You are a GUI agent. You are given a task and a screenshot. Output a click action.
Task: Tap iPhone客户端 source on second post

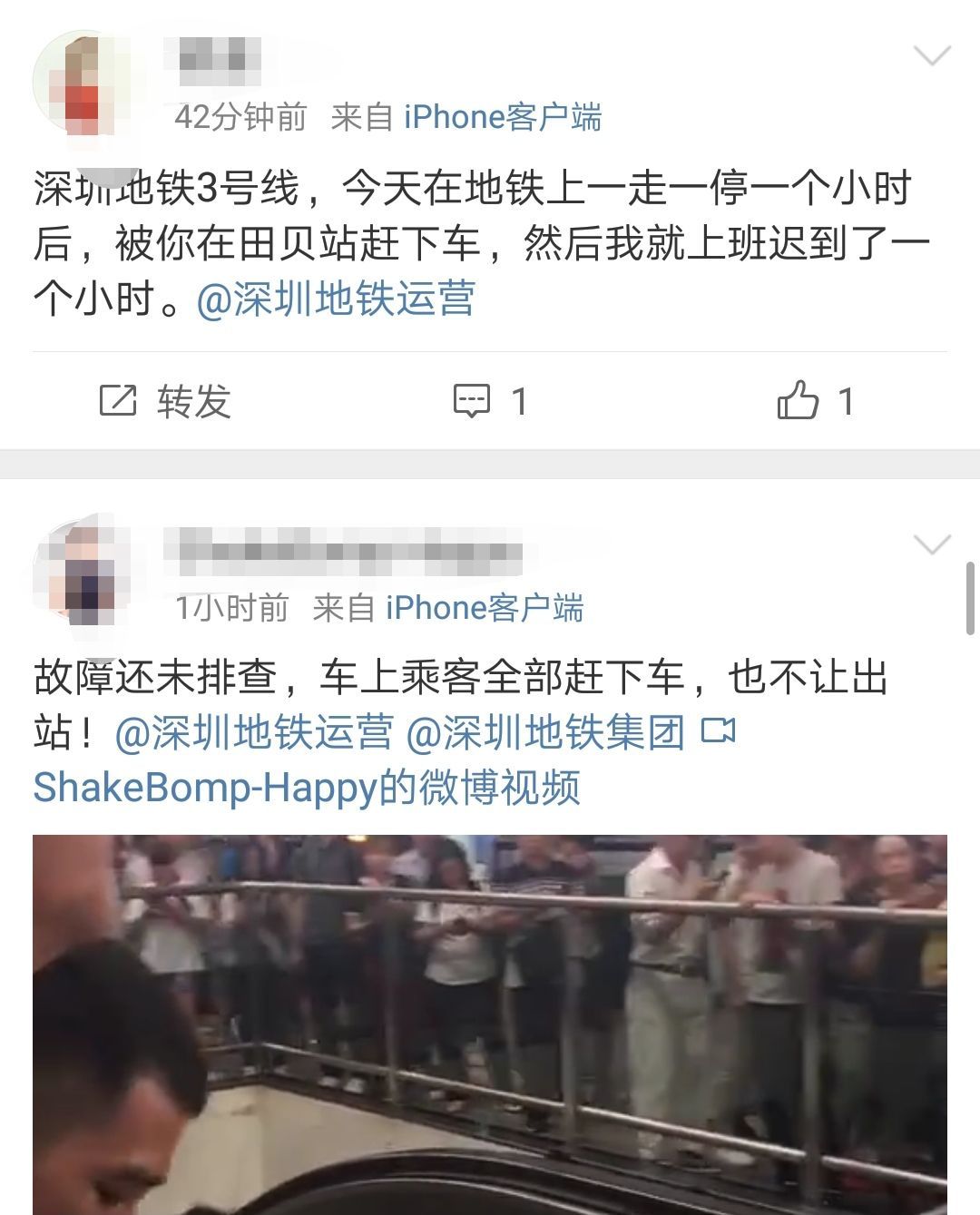click(x=485, y=607)
